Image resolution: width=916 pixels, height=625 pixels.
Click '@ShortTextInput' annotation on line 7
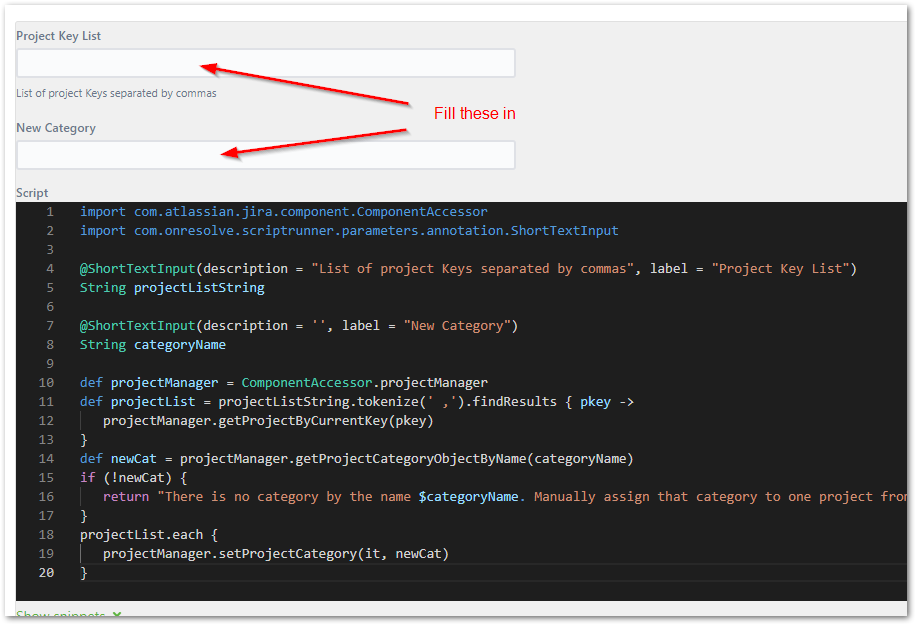[x=137, y=325]
